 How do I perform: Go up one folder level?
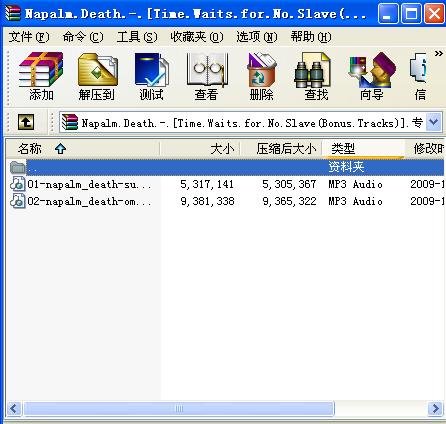[26, 122]
